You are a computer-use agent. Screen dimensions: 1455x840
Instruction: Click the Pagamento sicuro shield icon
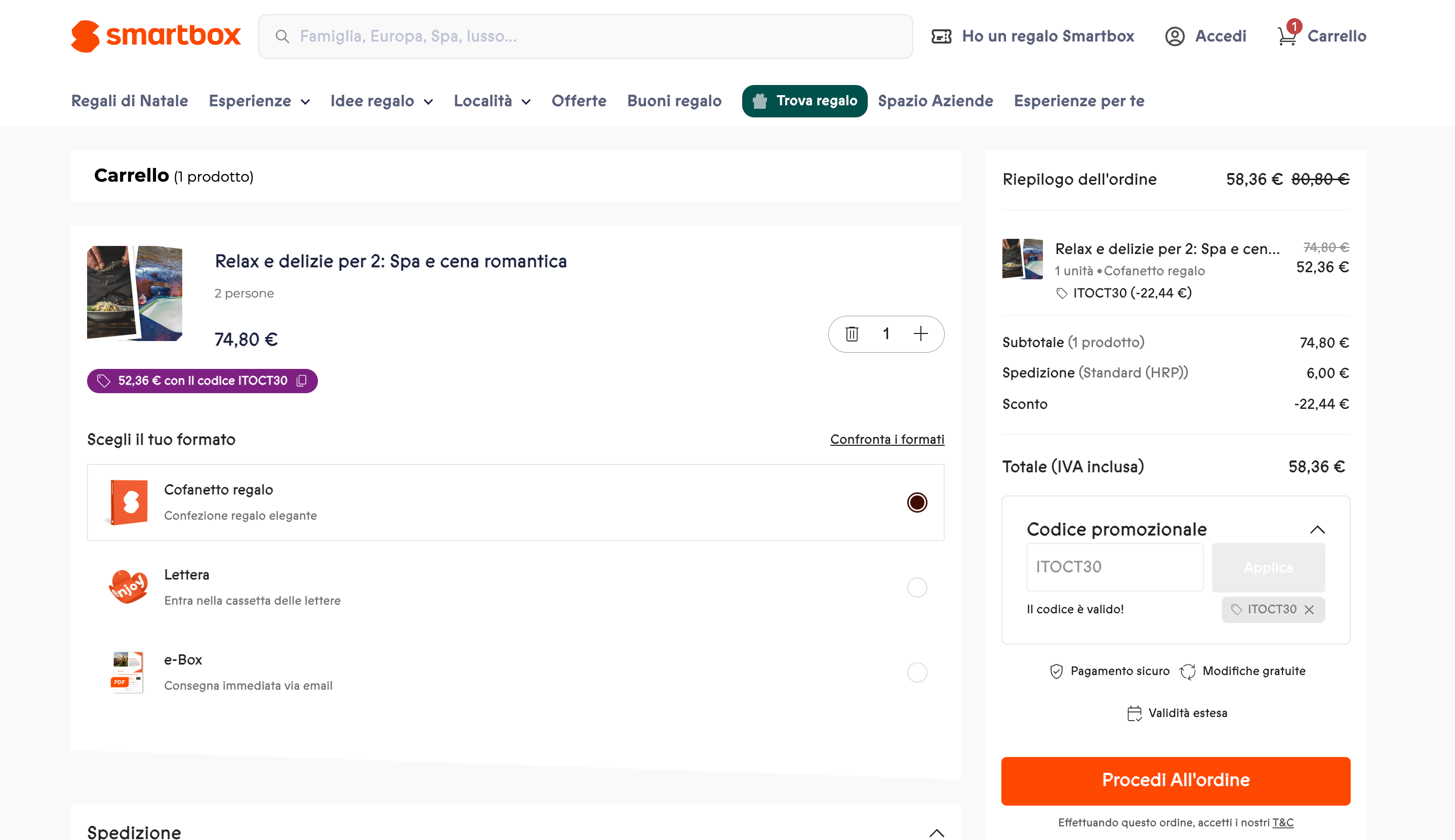1056,671
